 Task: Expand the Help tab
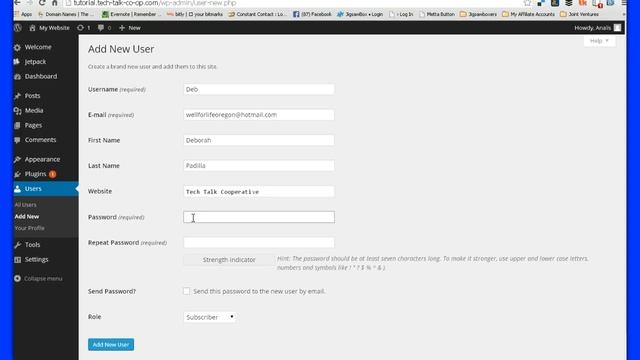click(x=599, y=41)
